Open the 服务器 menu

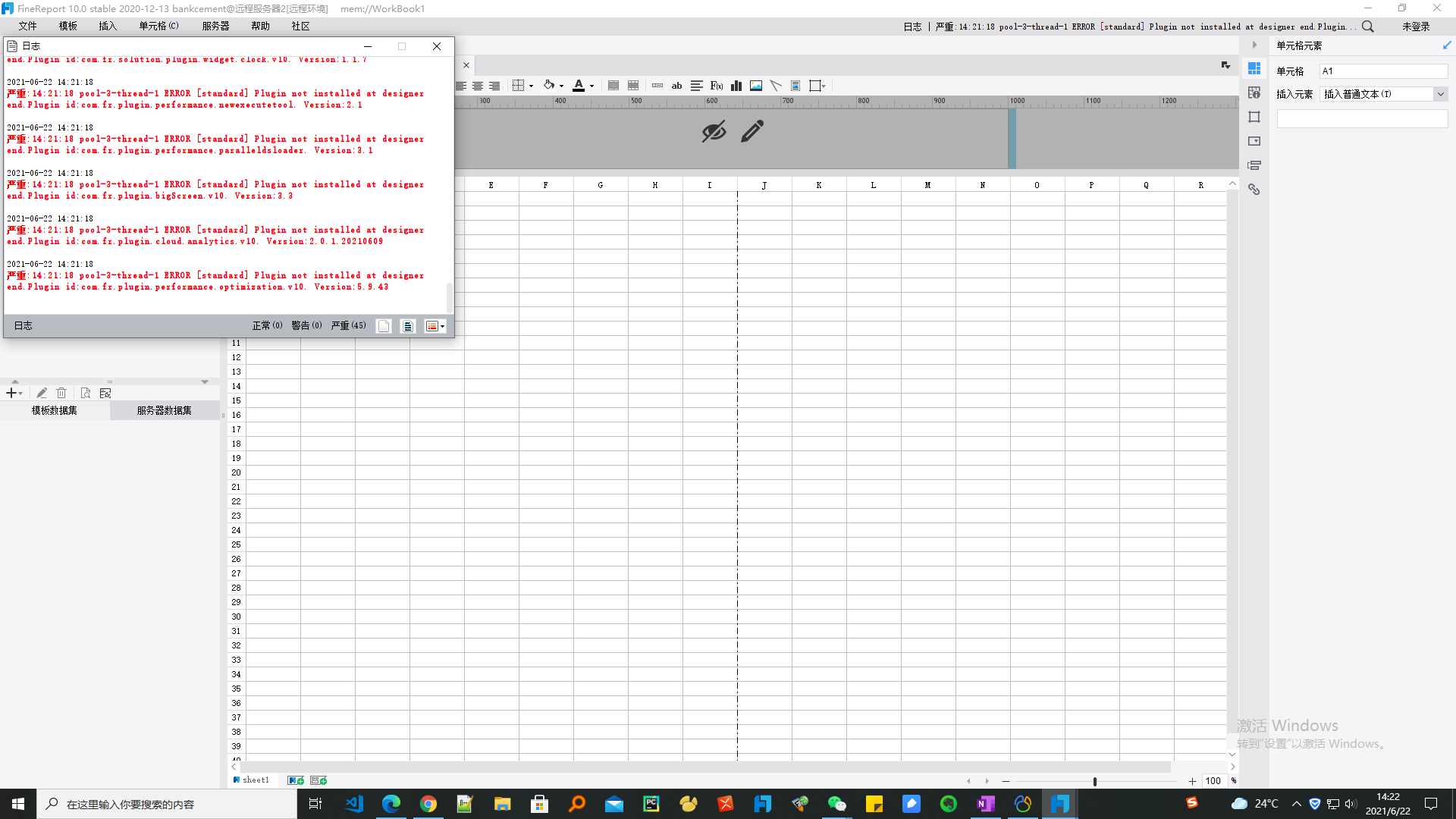(216, 27)
